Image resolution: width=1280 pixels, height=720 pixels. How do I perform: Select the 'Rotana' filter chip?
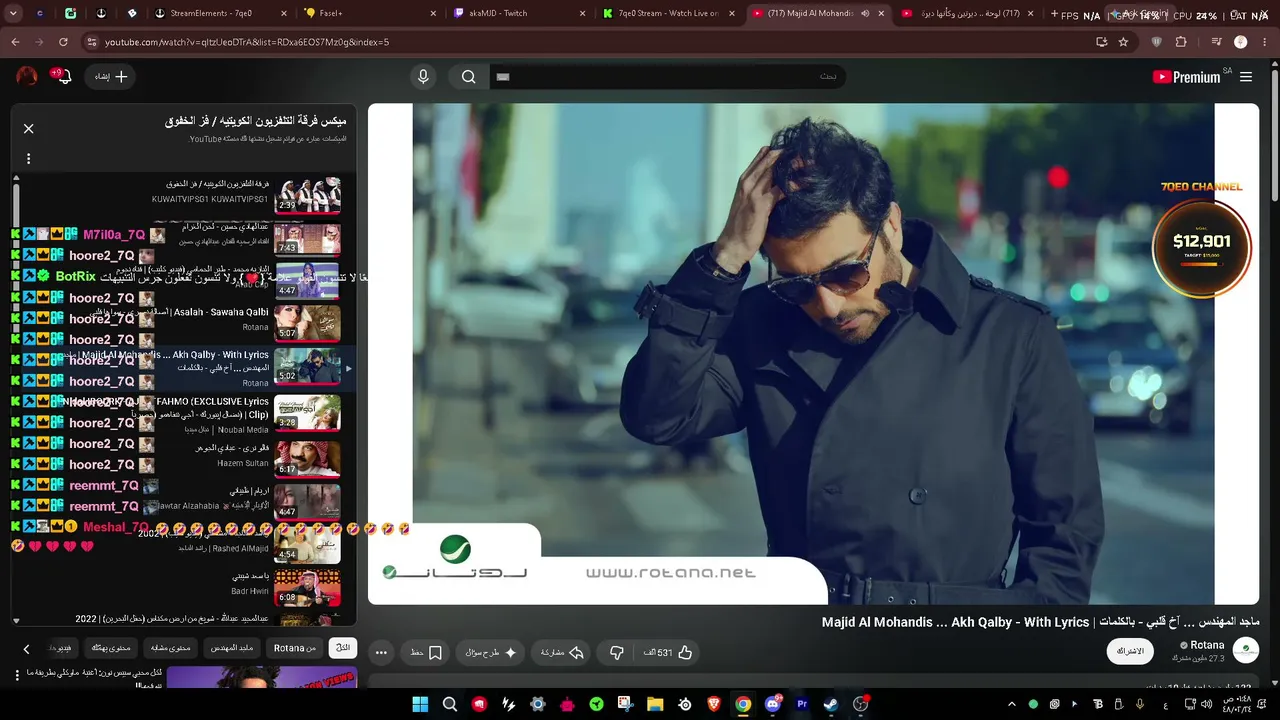295,647
